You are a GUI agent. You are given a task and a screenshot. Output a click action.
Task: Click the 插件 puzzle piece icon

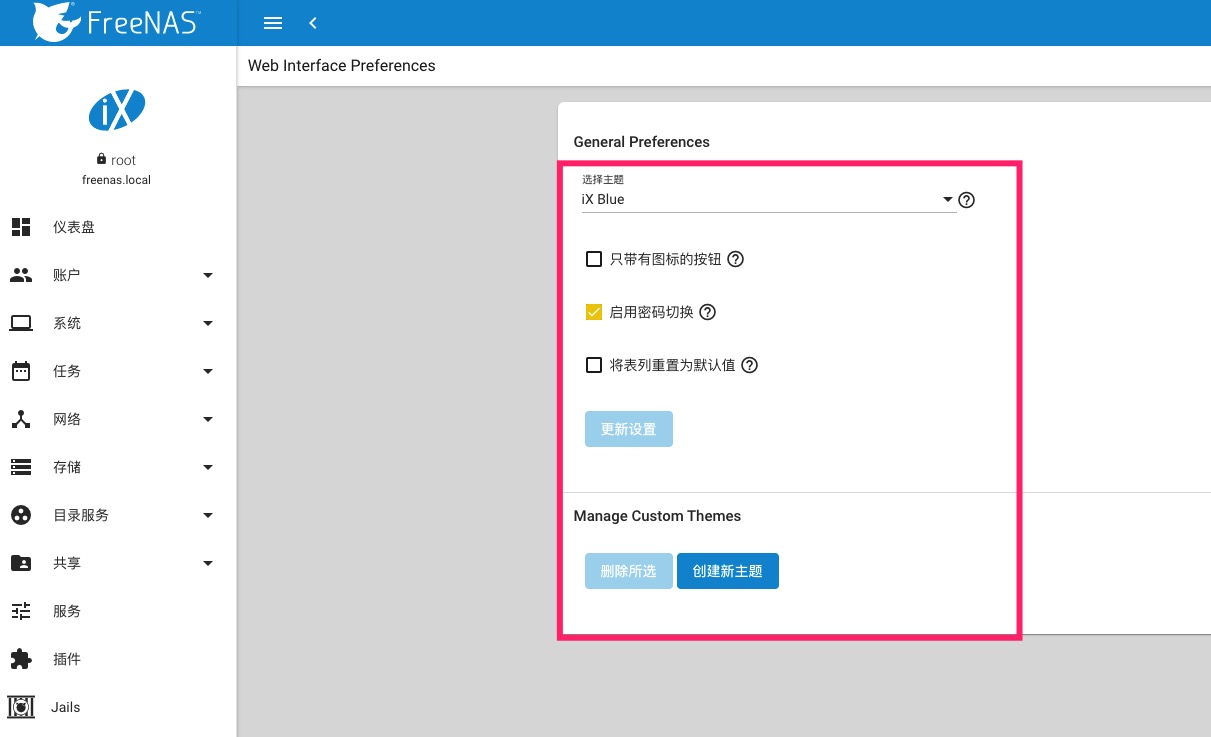pos(21,659)
